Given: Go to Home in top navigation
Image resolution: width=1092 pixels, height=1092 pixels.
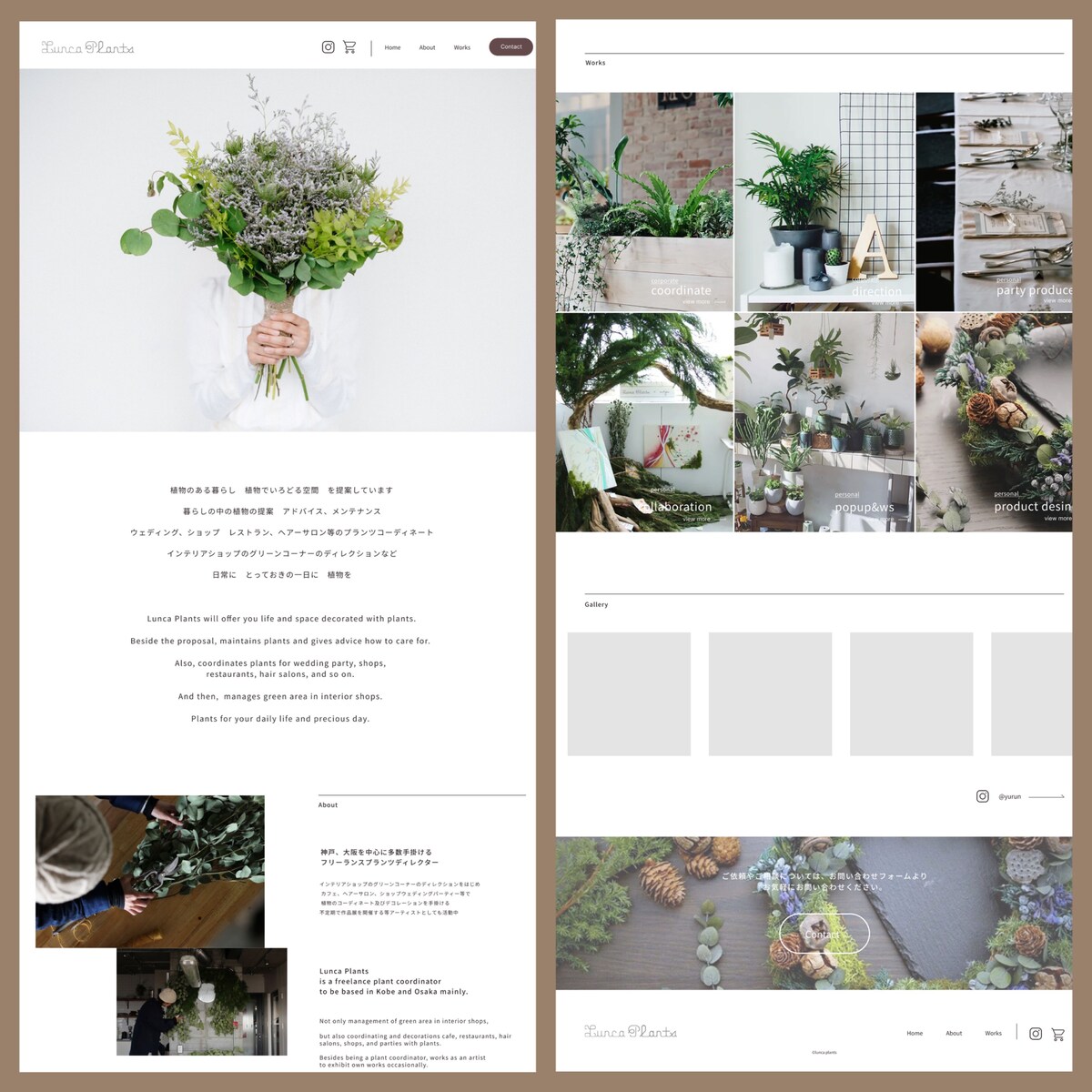Looking at the screenshot, I should [x=392, y=47].
